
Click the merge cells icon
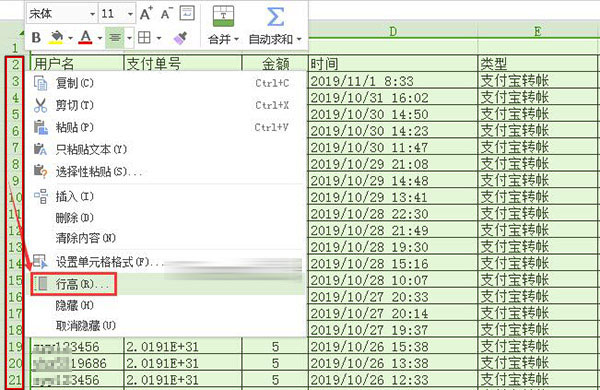point(223,16)
